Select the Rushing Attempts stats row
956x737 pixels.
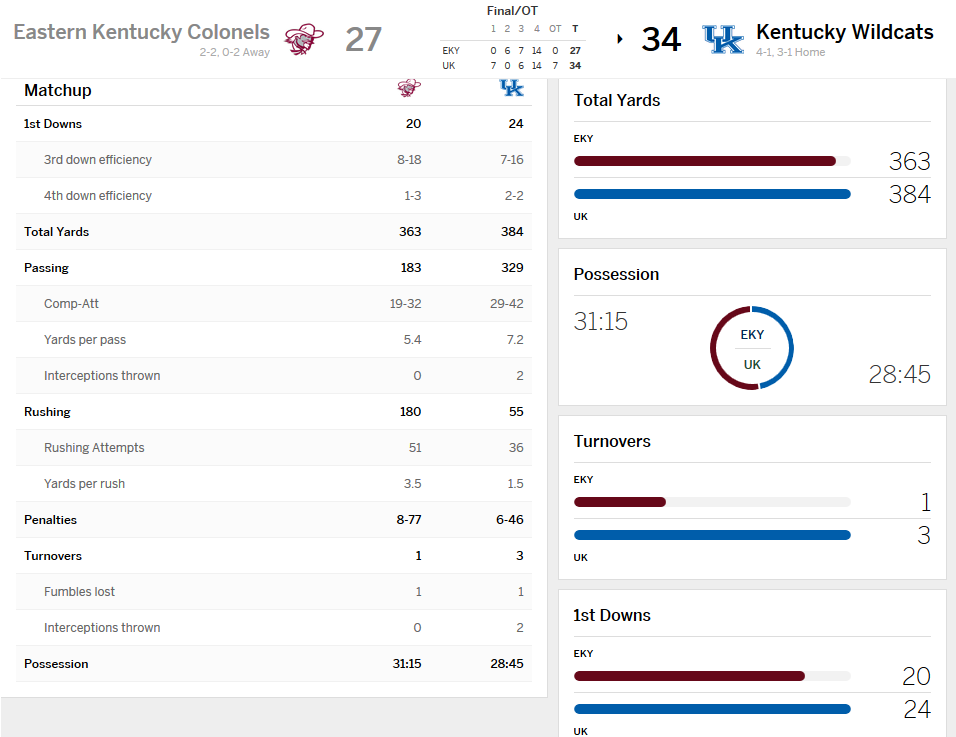273,448
